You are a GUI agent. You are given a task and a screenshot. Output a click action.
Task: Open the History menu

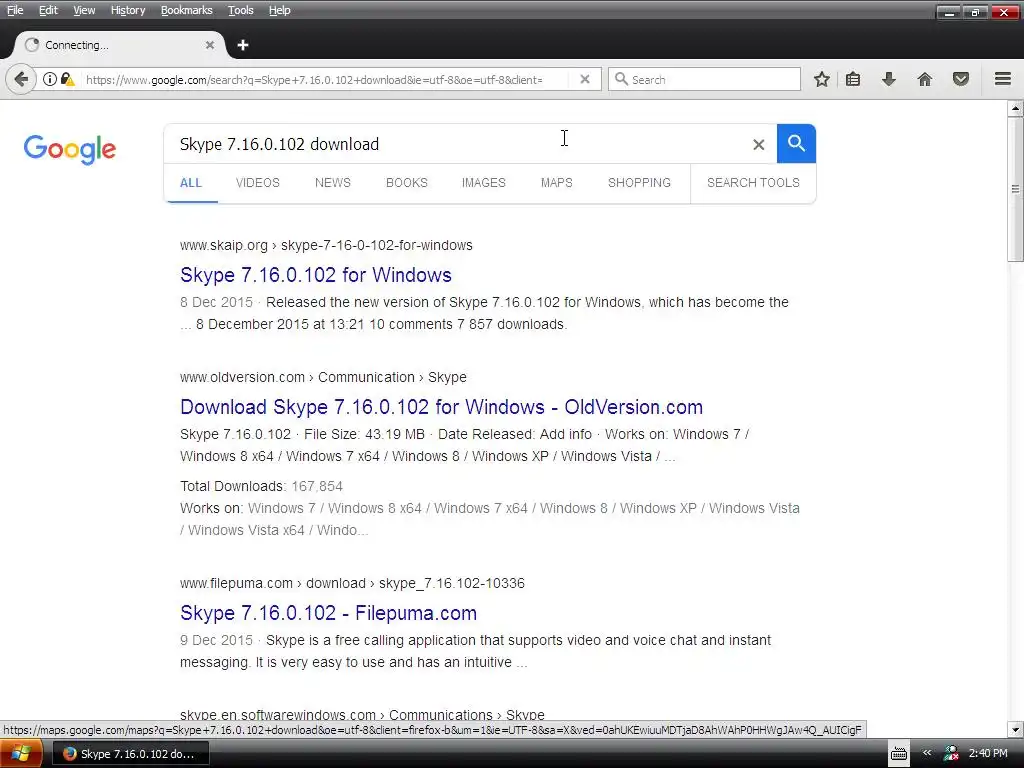pos(127,10)
